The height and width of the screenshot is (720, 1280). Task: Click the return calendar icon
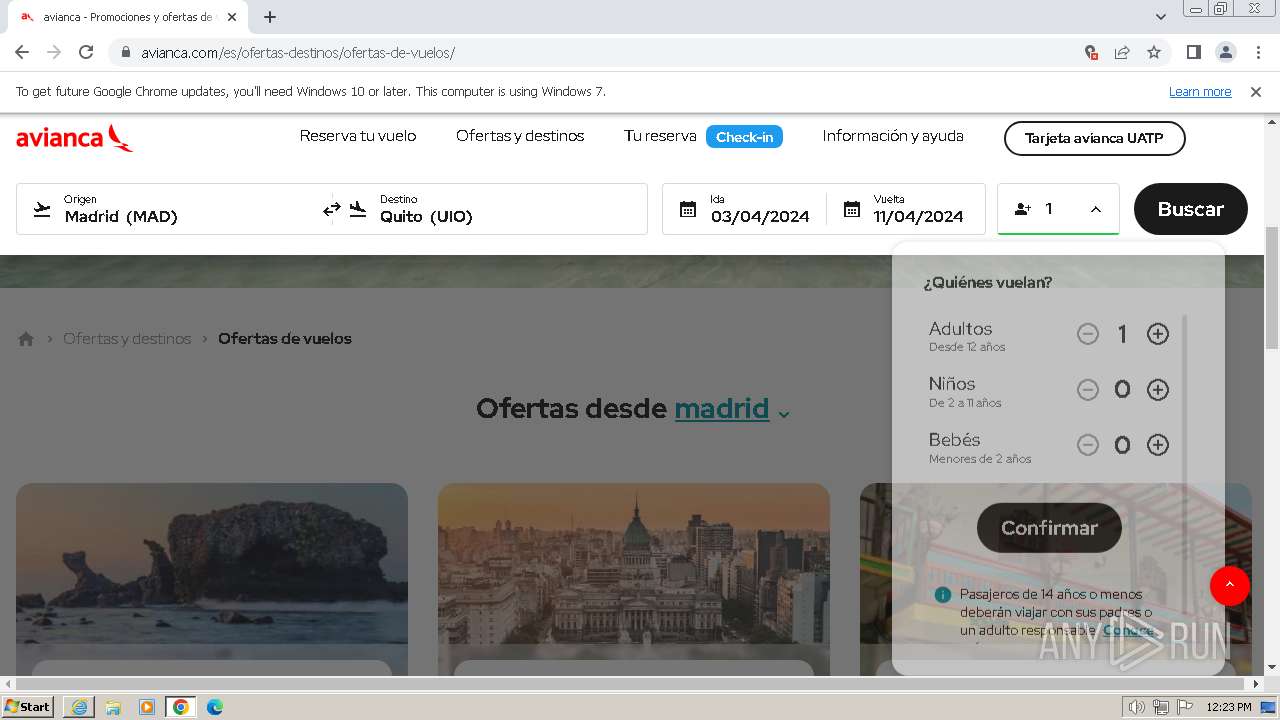click(852, 209)
